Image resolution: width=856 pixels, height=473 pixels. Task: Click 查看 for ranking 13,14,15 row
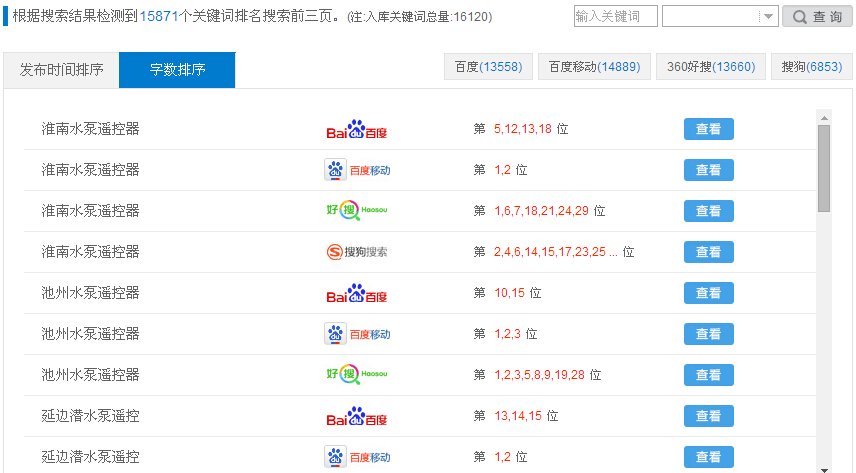(x=709, y=416)
